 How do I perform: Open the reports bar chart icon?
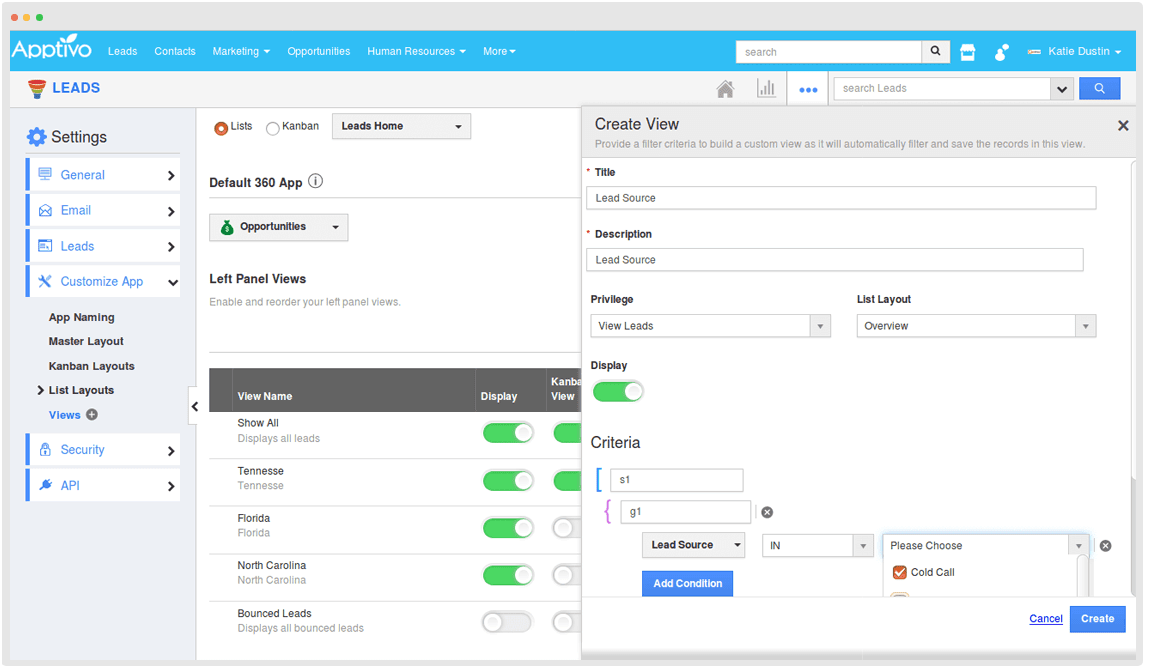[766, 89]
